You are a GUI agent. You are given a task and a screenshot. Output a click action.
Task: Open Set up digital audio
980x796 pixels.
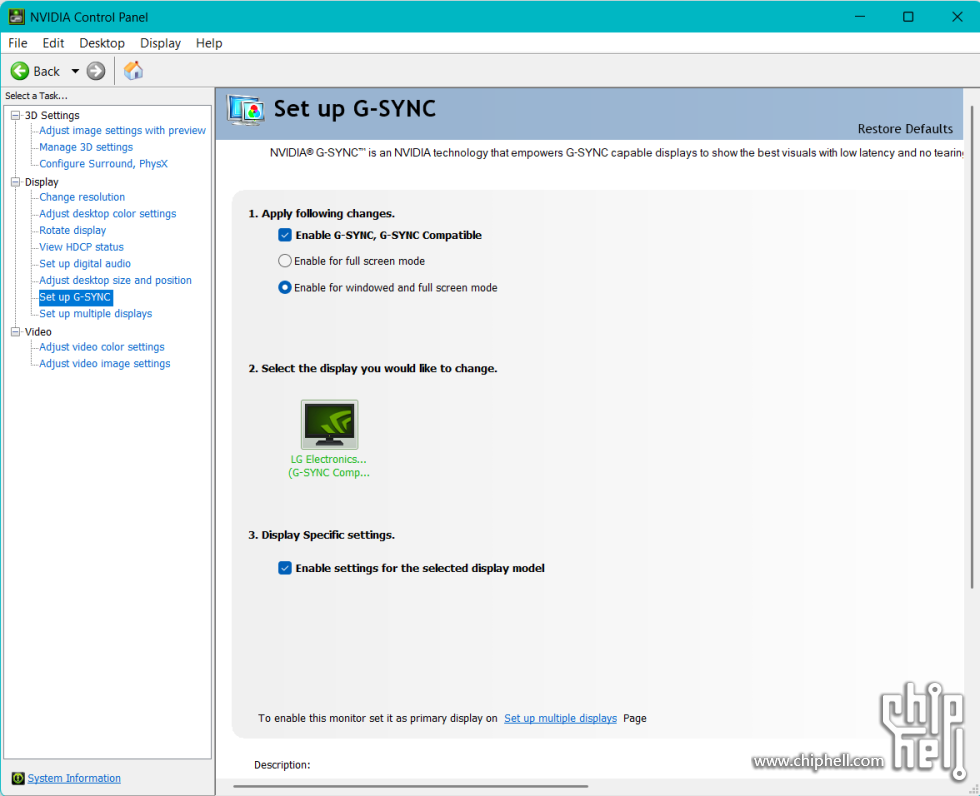(x=85, y=264)
